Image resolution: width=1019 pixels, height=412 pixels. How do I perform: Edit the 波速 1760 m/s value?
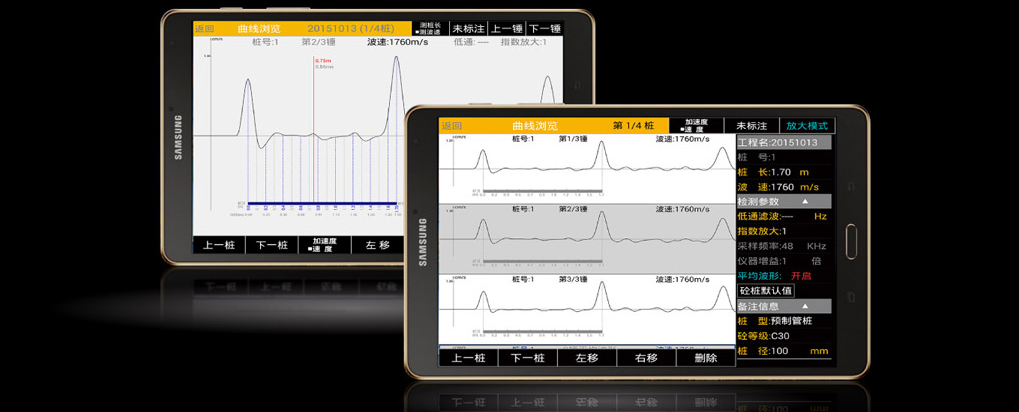pyautogui.click(x=784, y=187)
